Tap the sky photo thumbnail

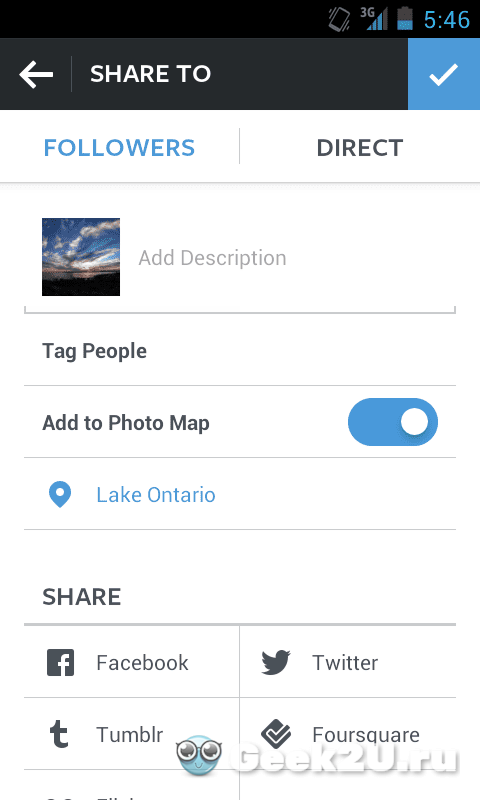[x=81, y=257]
